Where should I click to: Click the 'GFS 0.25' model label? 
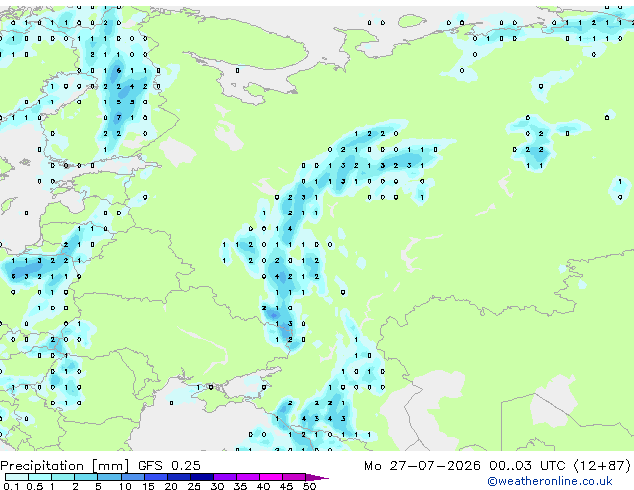pyautogui.click(x=169, y=466)
